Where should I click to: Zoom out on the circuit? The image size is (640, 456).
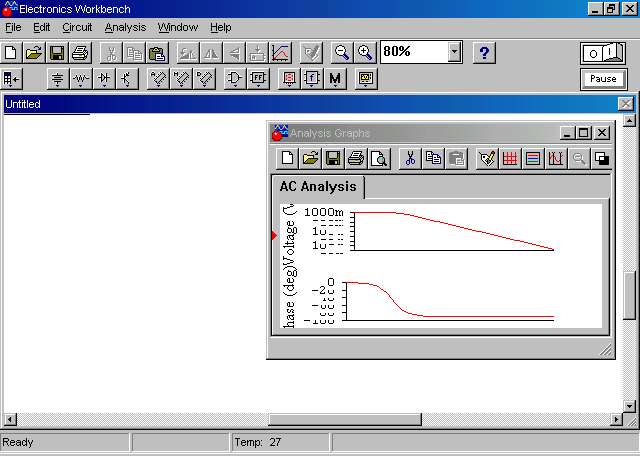[x=341, y=53]
